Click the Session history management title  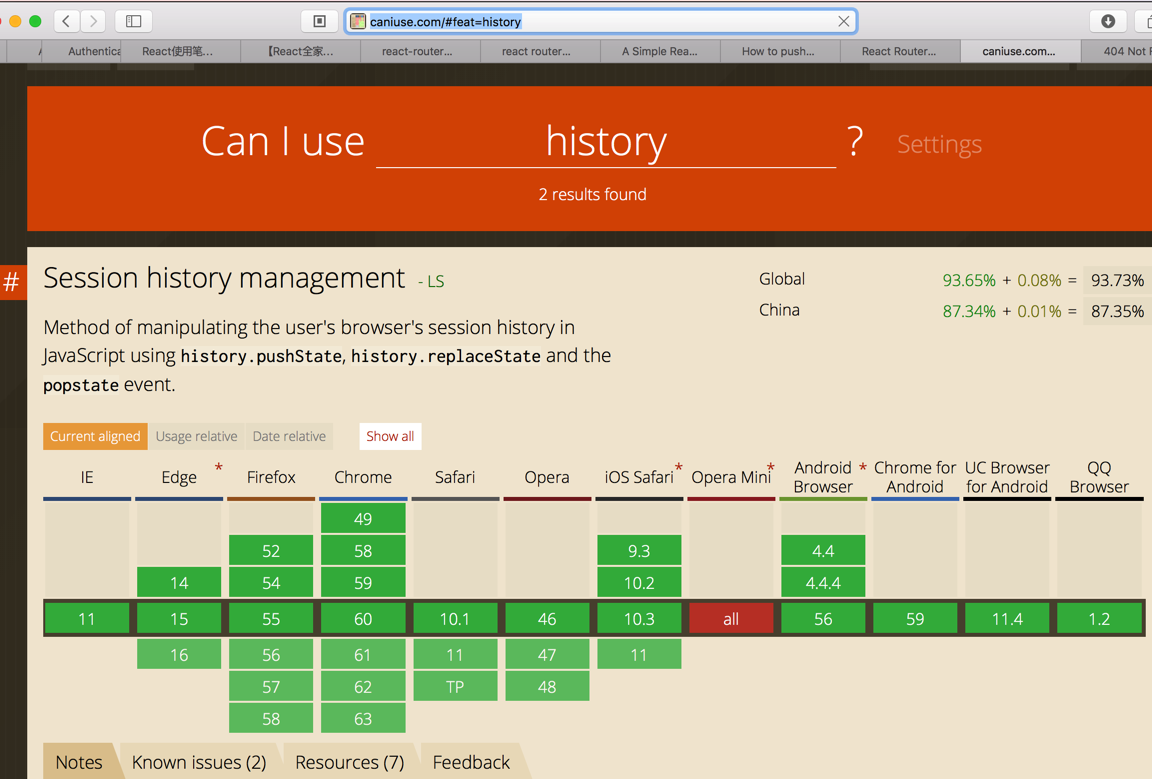click(224, 279)
